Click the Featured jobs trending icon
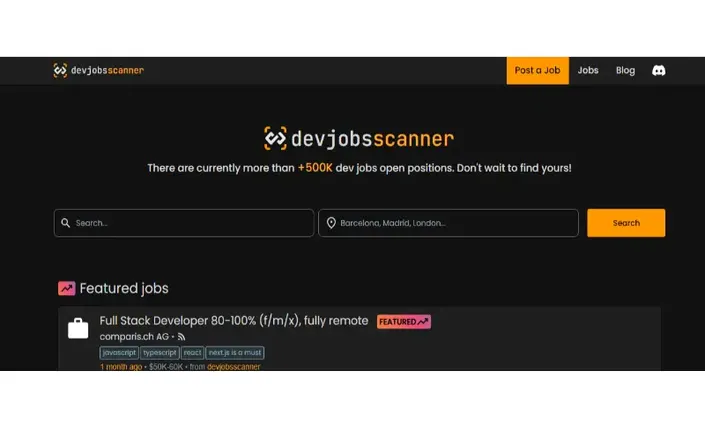The image size is (705, 427). (67, 289)
